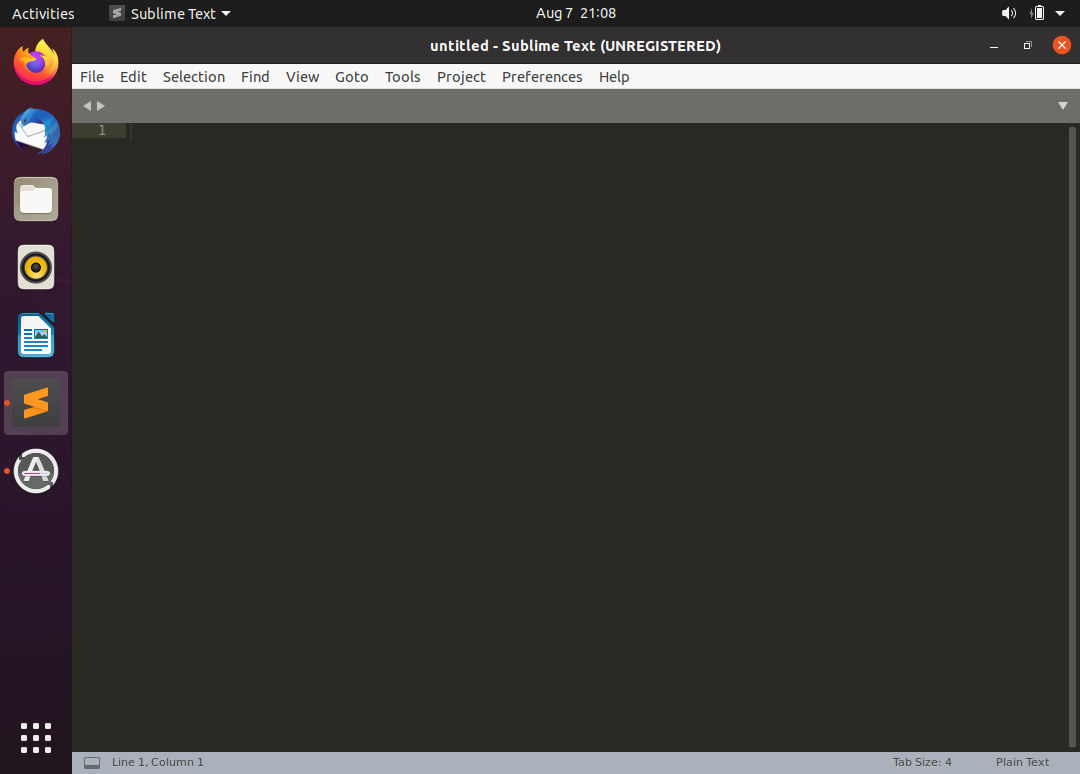Open Software Updater from the dock
This screenshot has width=1080, height=774.
pyautogui.click(x=36, y=471)
